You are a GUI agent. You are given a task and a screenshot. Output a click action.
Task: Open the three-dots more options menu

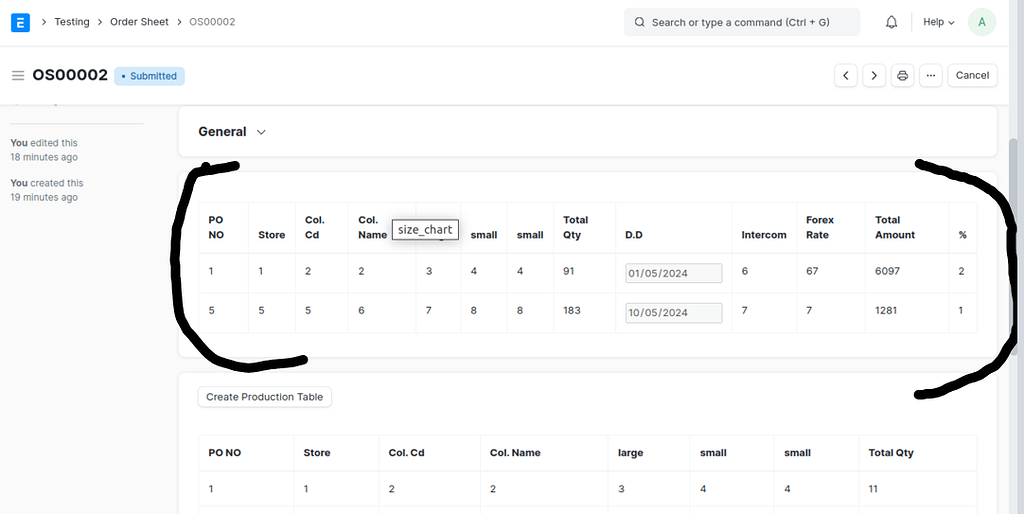(x=931, y=75)
